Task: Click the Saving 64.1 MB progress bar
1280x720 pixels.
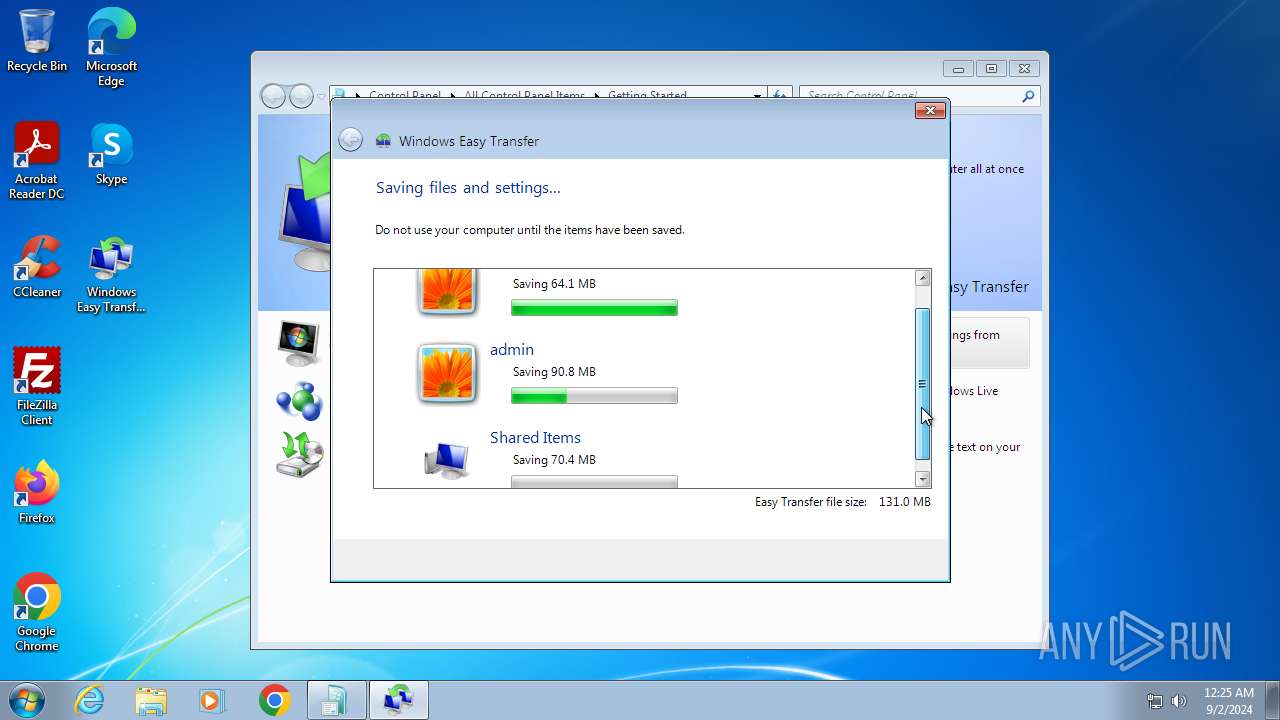Action: coord(594,308)
